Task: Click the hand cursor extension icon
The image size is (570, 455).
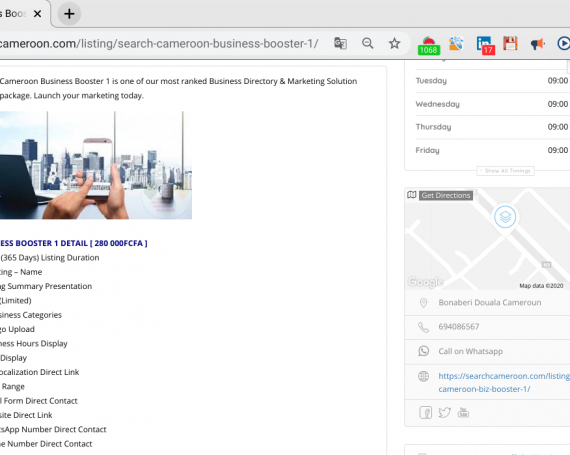Action: pos(456,43)
